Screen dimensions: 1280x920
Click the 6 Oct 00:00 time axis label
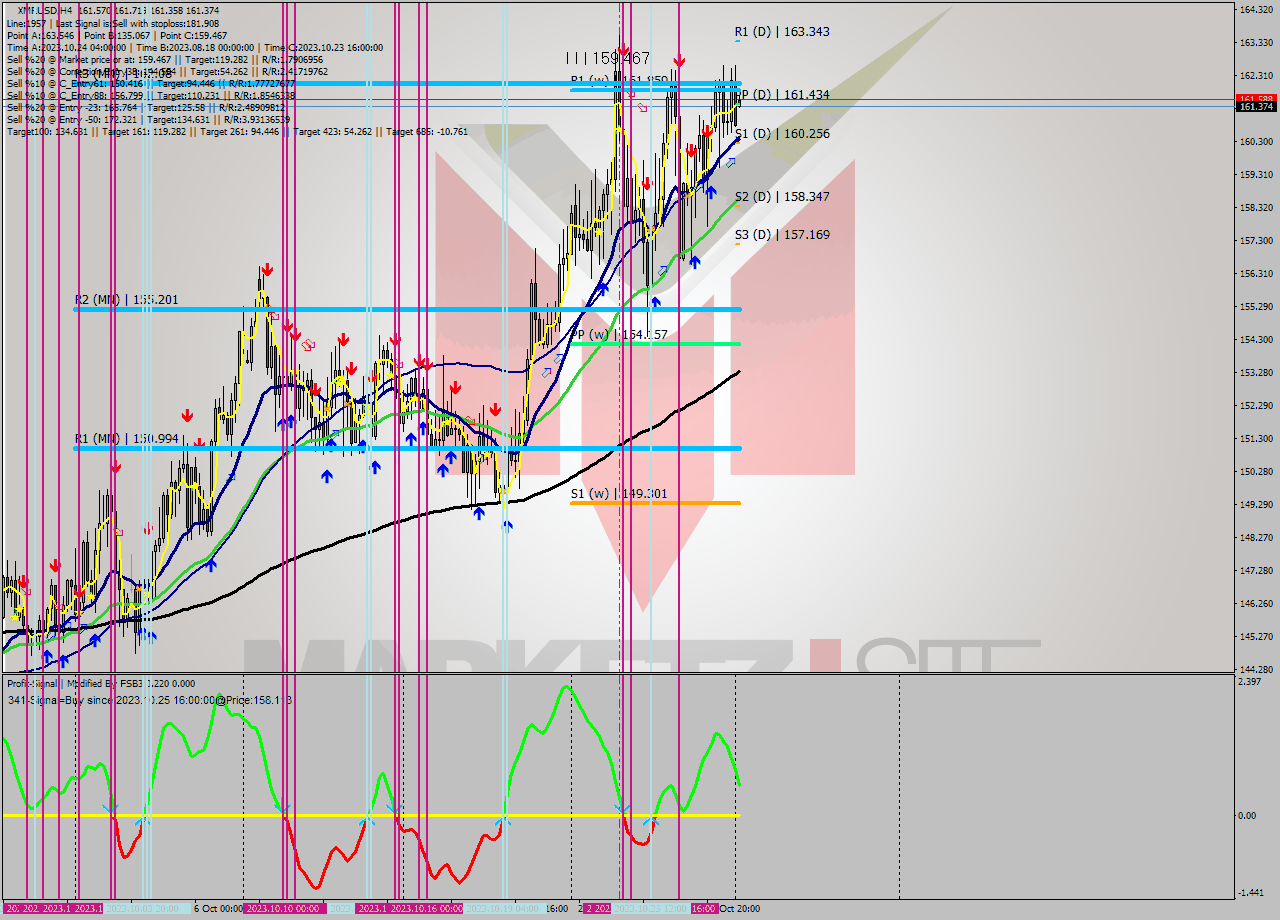(x=217, y=909)
